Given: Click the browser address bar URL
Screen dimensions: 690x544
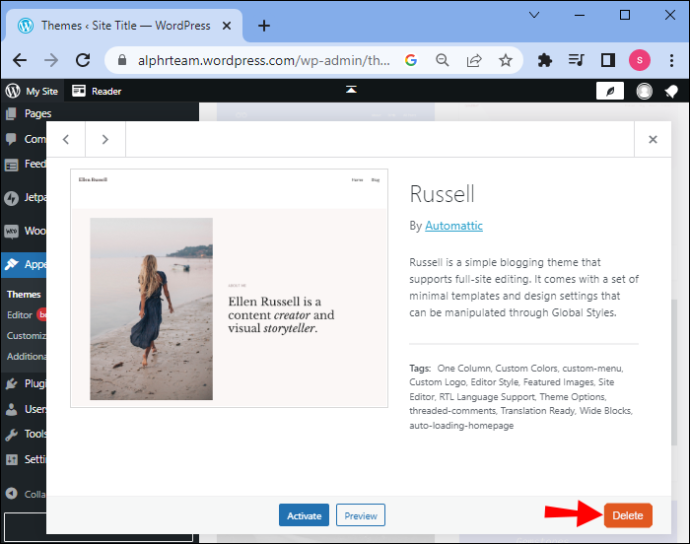Looking at the screenshot, I should pyautogui.click(x=264, y=60).
